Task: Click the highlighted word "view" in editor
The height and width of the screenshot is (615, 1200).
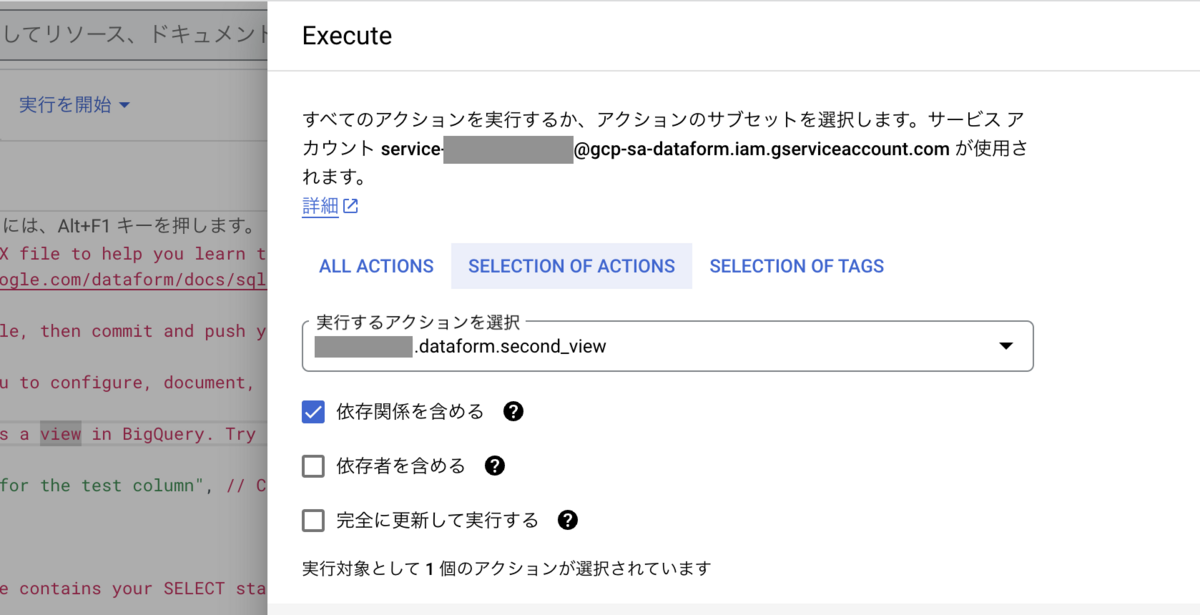Action: (60, 434)
